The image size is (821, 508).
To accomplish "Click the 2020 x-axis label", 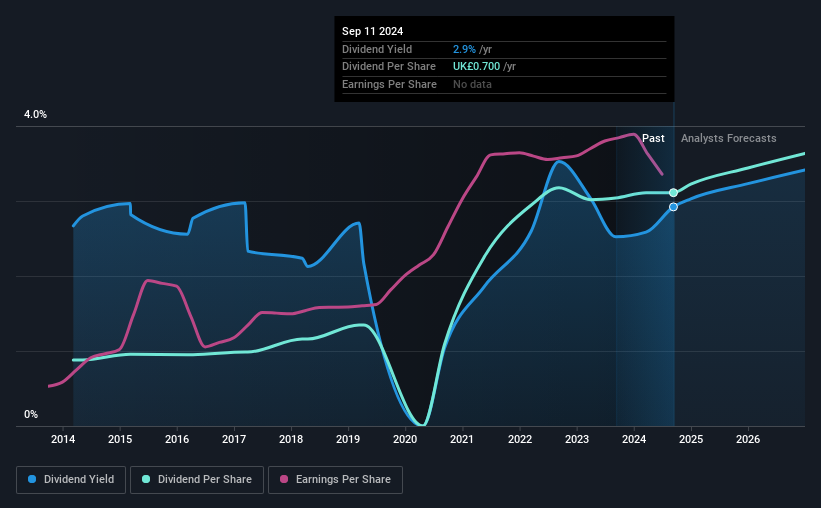I will tap(405, 439).
